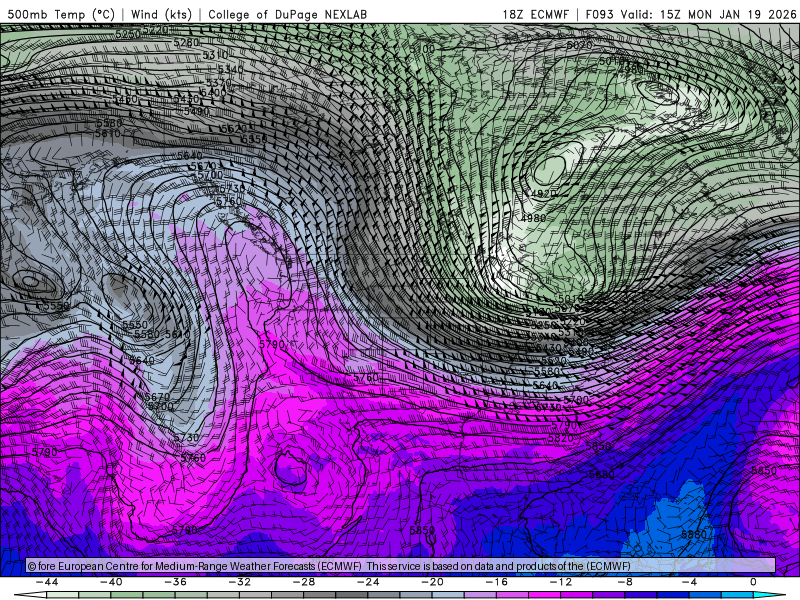Click the "-20" color scale label
This screenshot has width=800, height=600.
point(433,582)
